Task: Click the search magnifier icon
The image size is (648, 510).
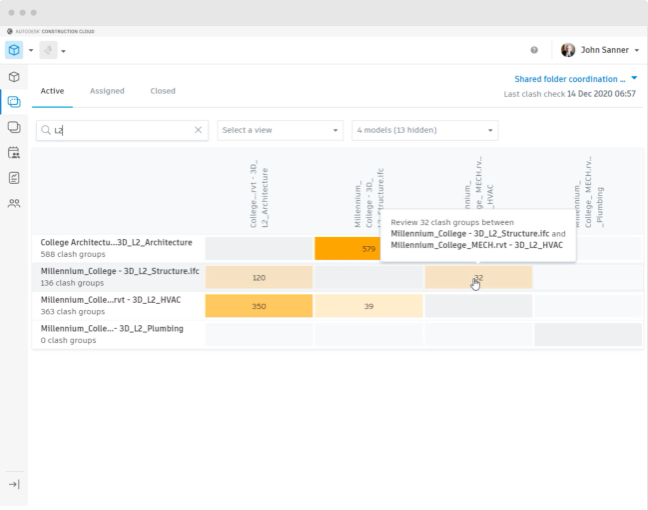Action: point(46,130)
